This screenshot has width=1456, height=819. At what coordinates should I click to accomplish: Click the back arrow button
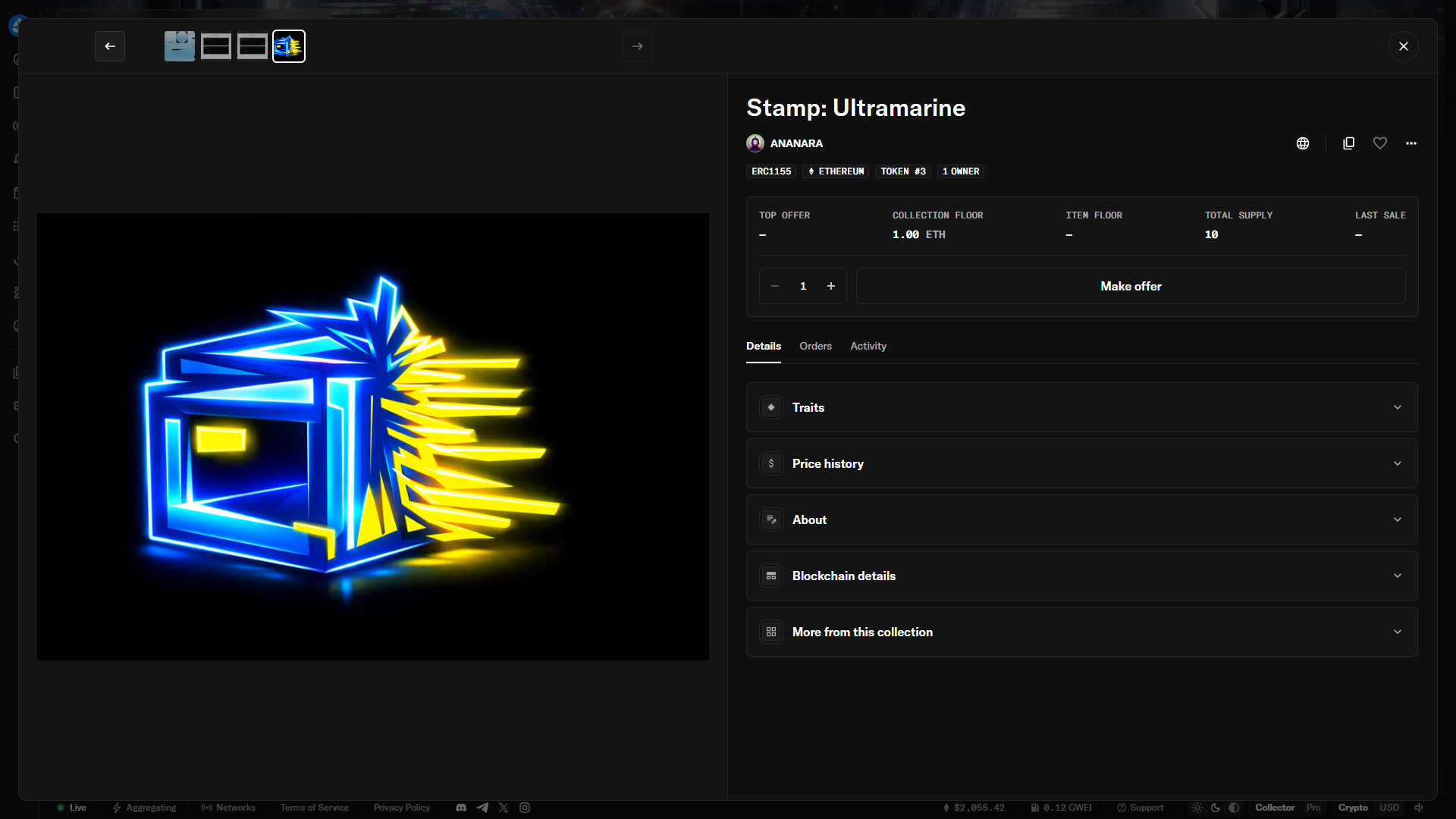pos(110,46)
